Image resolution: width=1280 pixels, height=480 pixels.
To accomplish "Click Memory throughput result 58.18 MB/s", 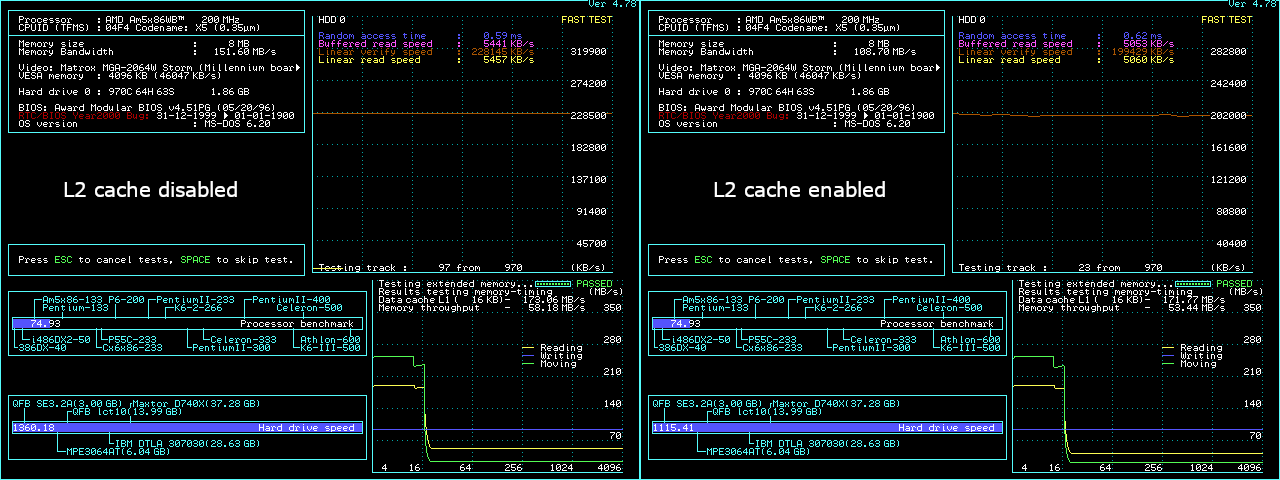I will [x=555, y=308].
